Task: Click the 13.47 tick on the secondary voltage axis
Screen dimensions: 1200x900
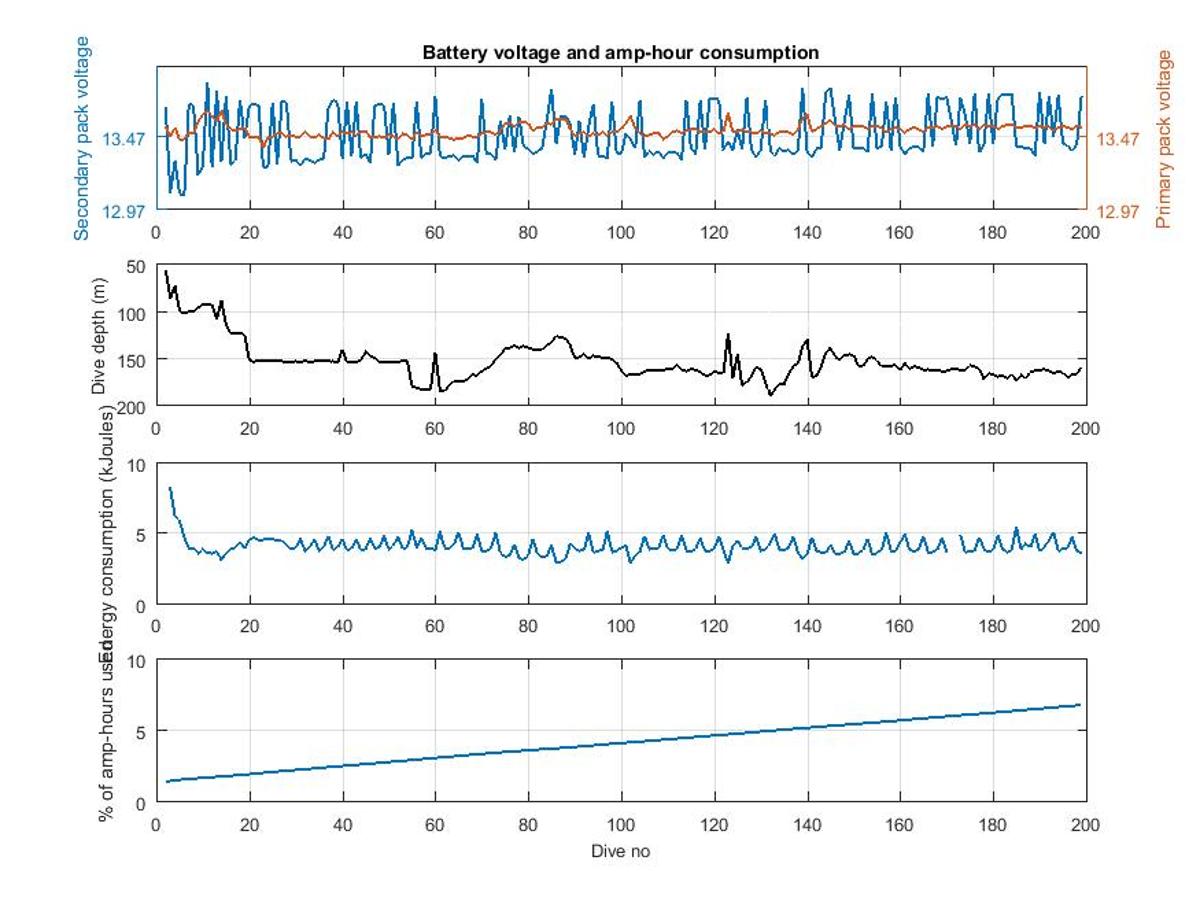Action: point(125,140)
